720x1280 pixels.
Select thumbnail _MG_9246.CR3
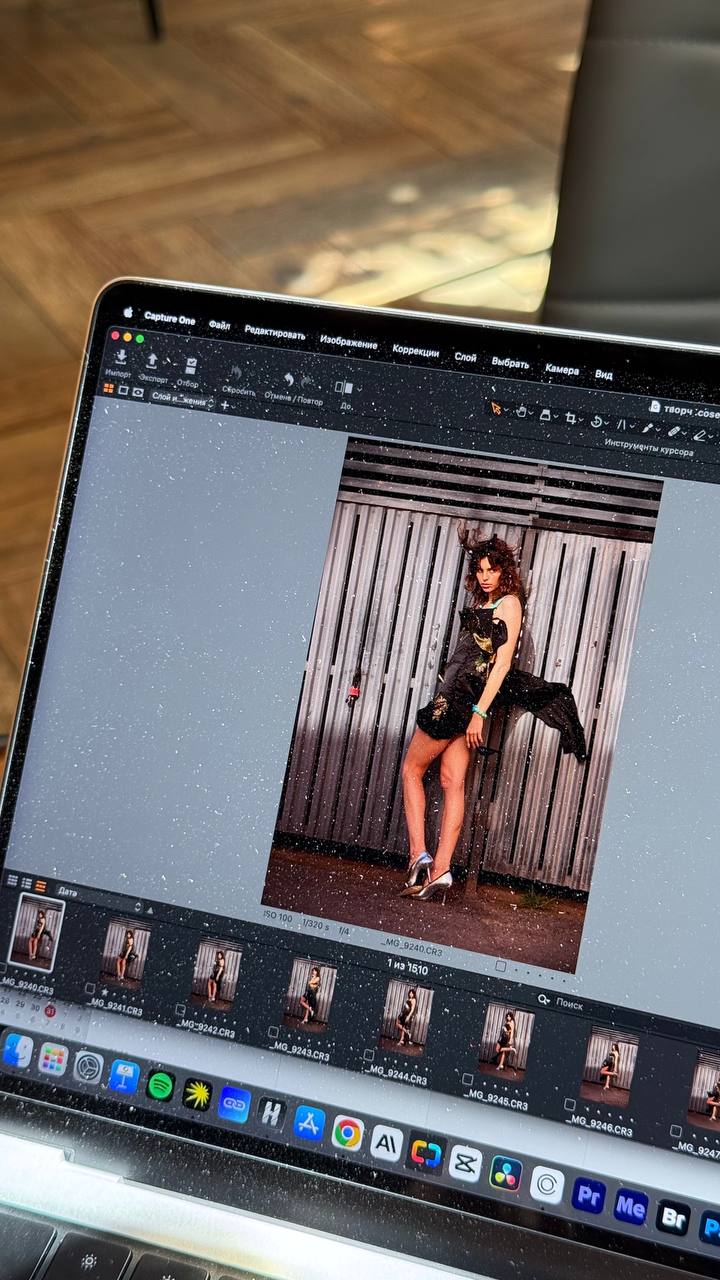[609, 1065]
